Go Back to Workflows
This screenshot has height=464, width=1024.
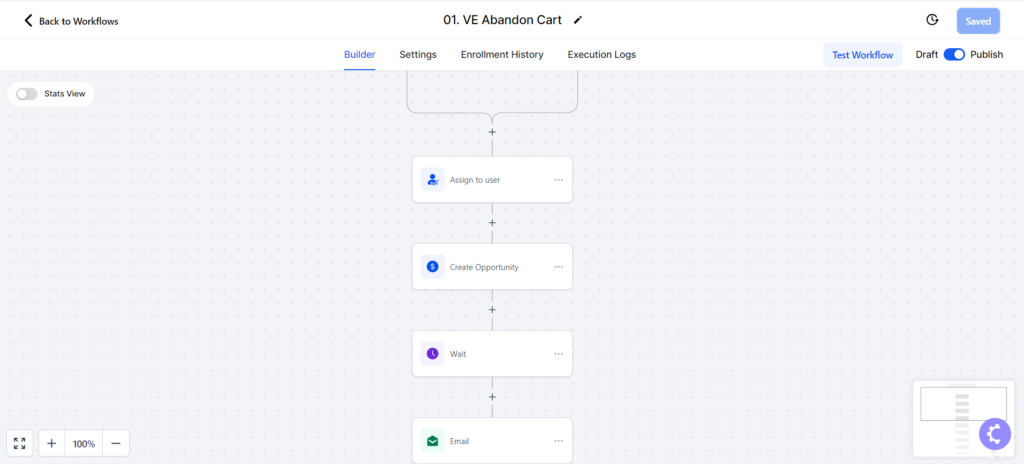pos(71,21)
